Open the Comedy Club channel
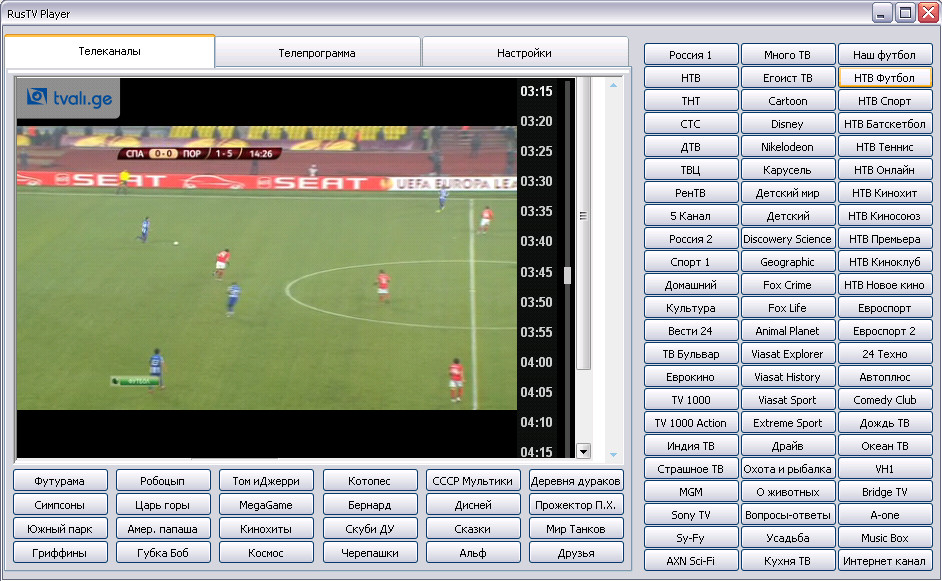 click(885, 400)
